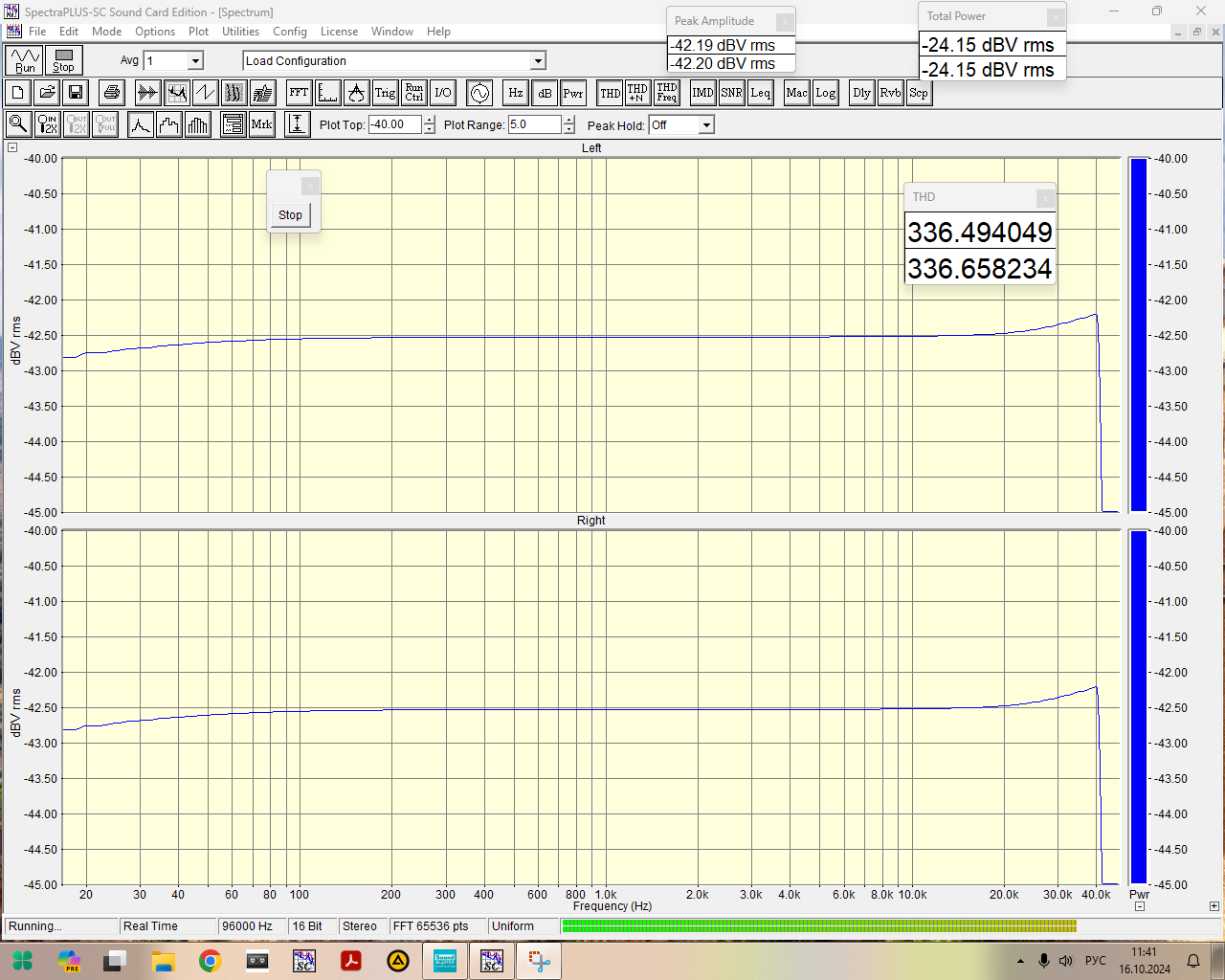The width and height of the screenshot is (1225, 980).
Task: Increase Plot Range with the up arrow
Action: 569,121
